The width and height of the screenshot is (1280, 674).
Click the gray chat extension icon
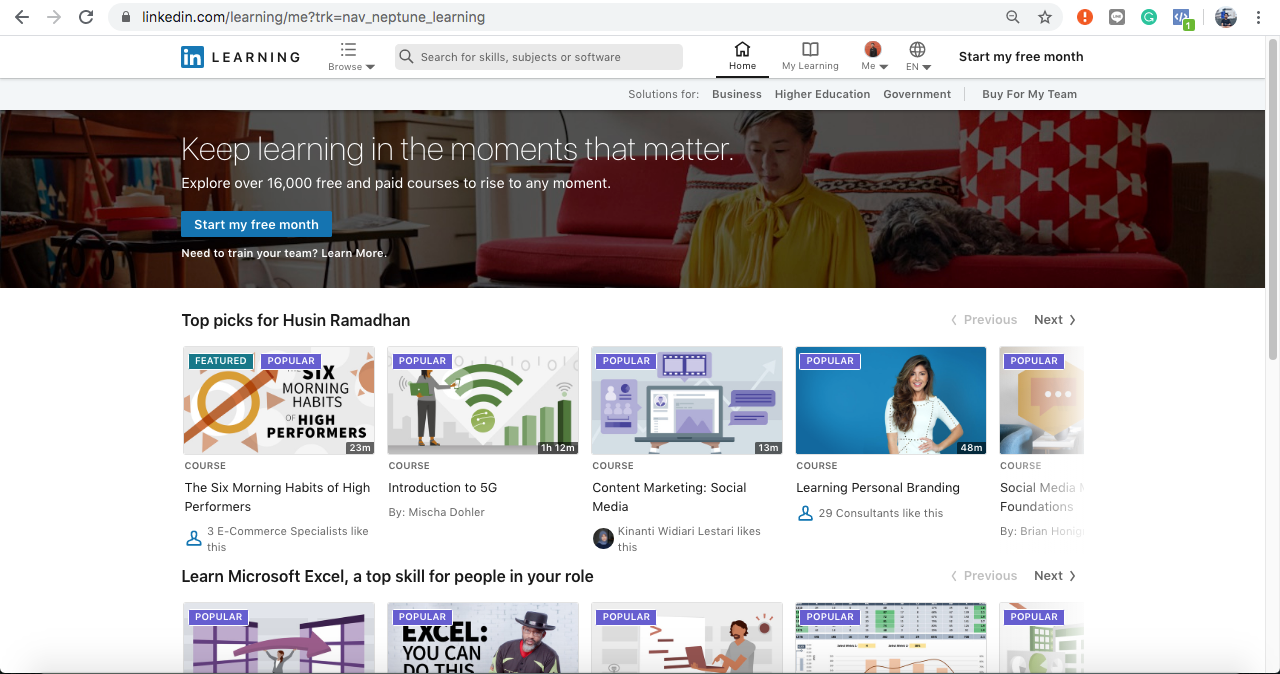pos(1117,17)
